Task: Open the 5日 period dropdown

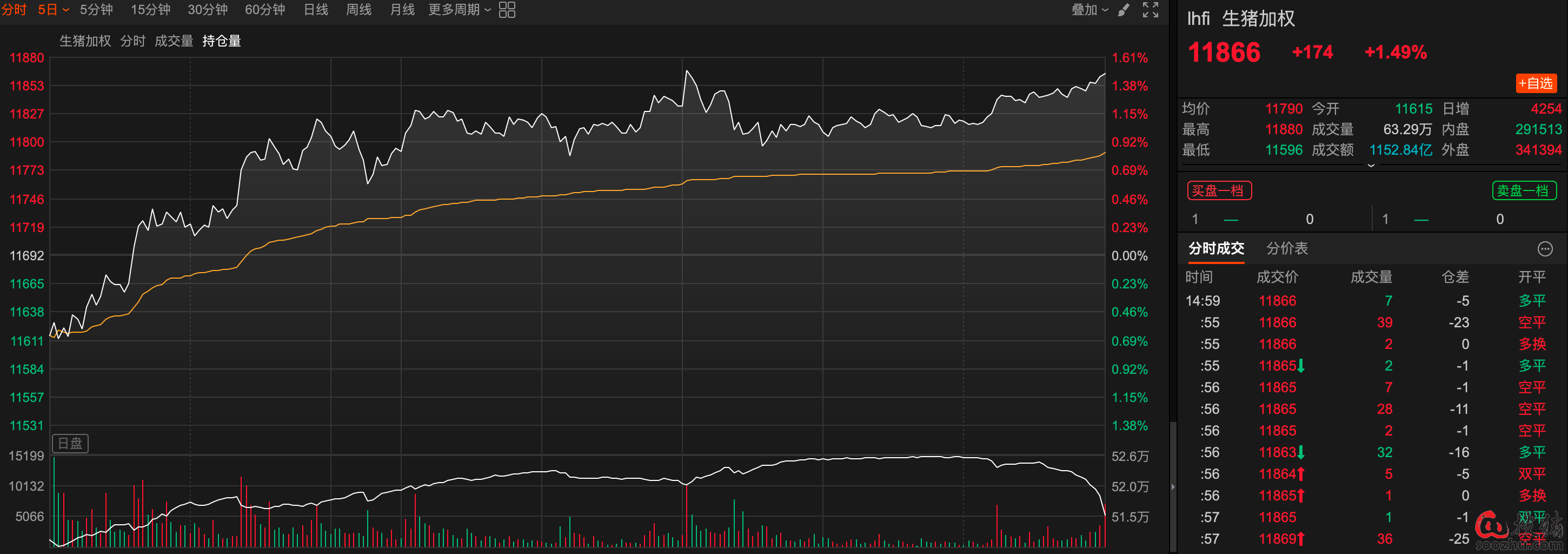Action: click(x=53, y=10)
